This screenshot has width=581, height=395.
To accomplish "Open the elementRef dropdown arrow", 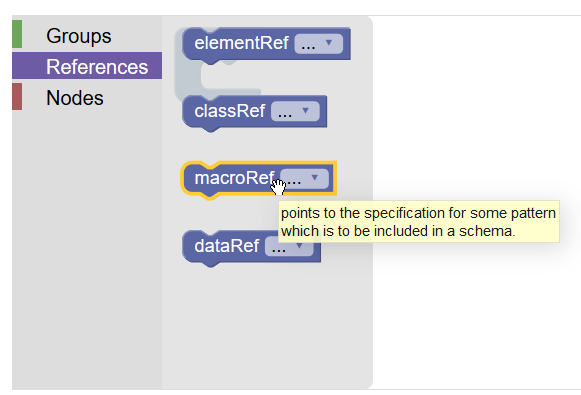I will point(329,43).
